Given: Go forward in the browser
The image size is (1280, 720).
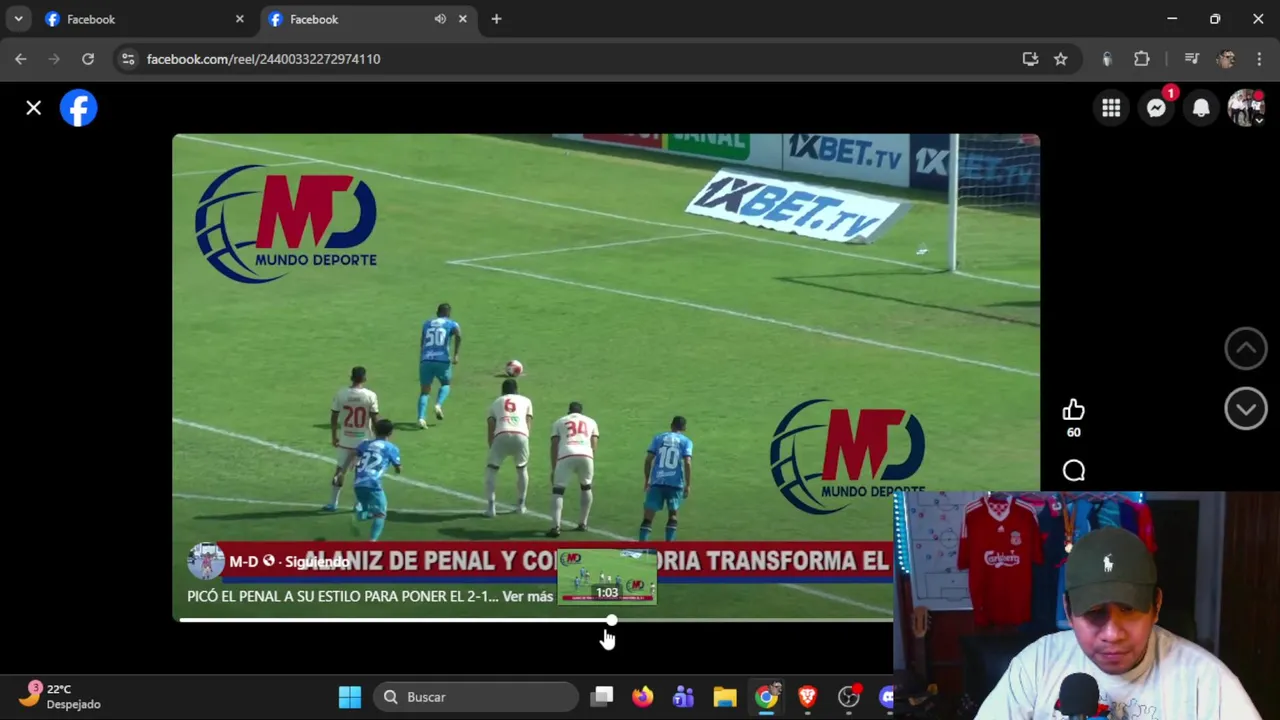Looking at the screenshot, I should pyautogui.click(x=54, y=59).
